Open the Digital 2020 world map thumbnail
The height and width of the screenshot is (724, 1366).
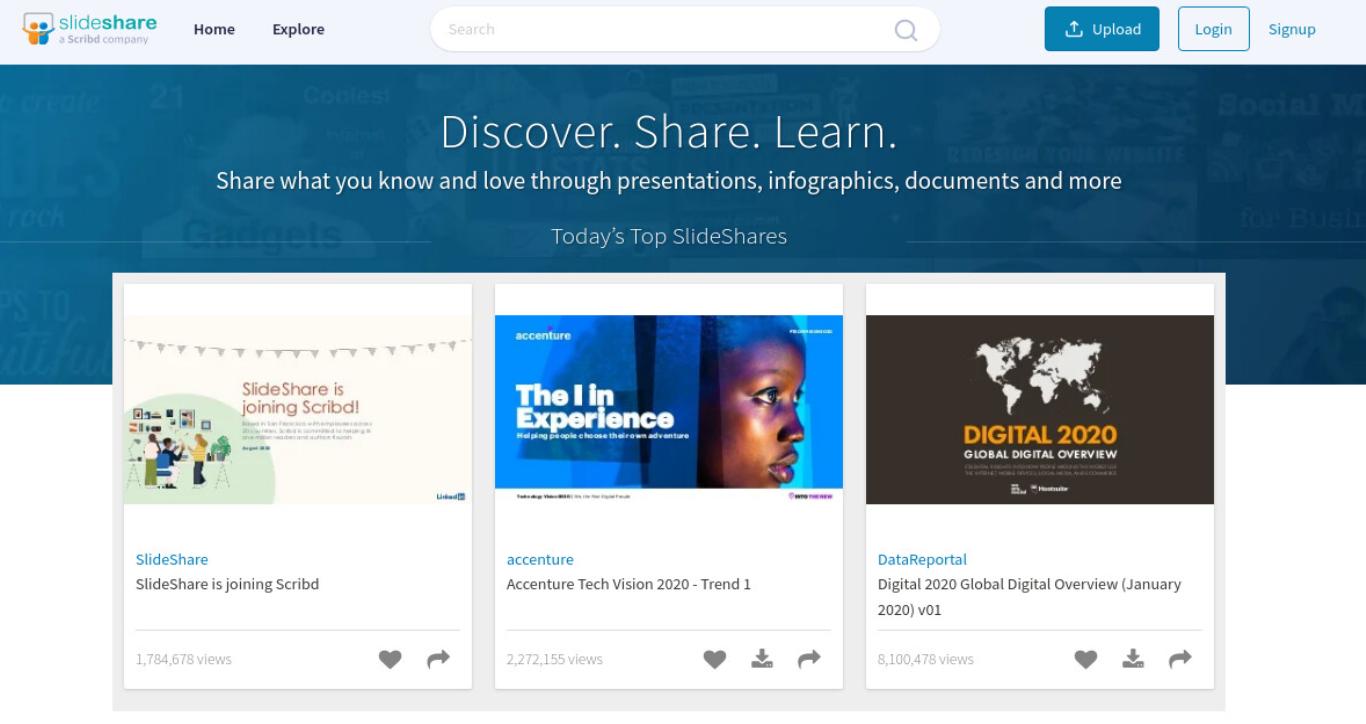(1040, 409)
